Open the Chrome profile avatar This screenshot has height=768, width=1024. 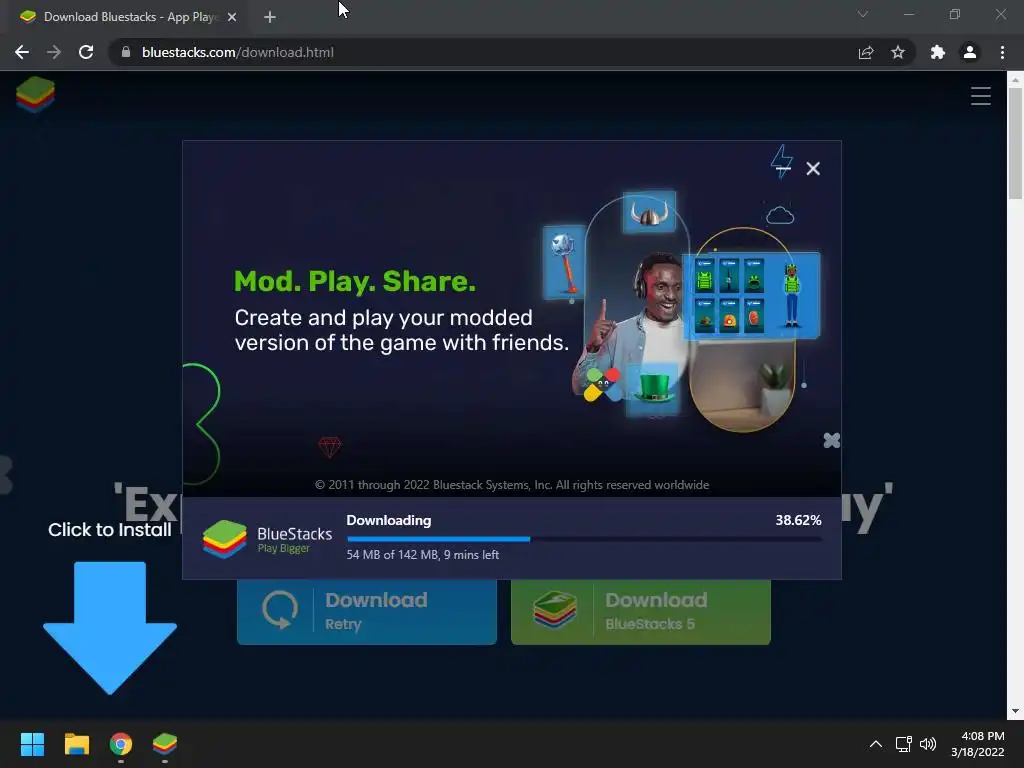click(970, 52)
